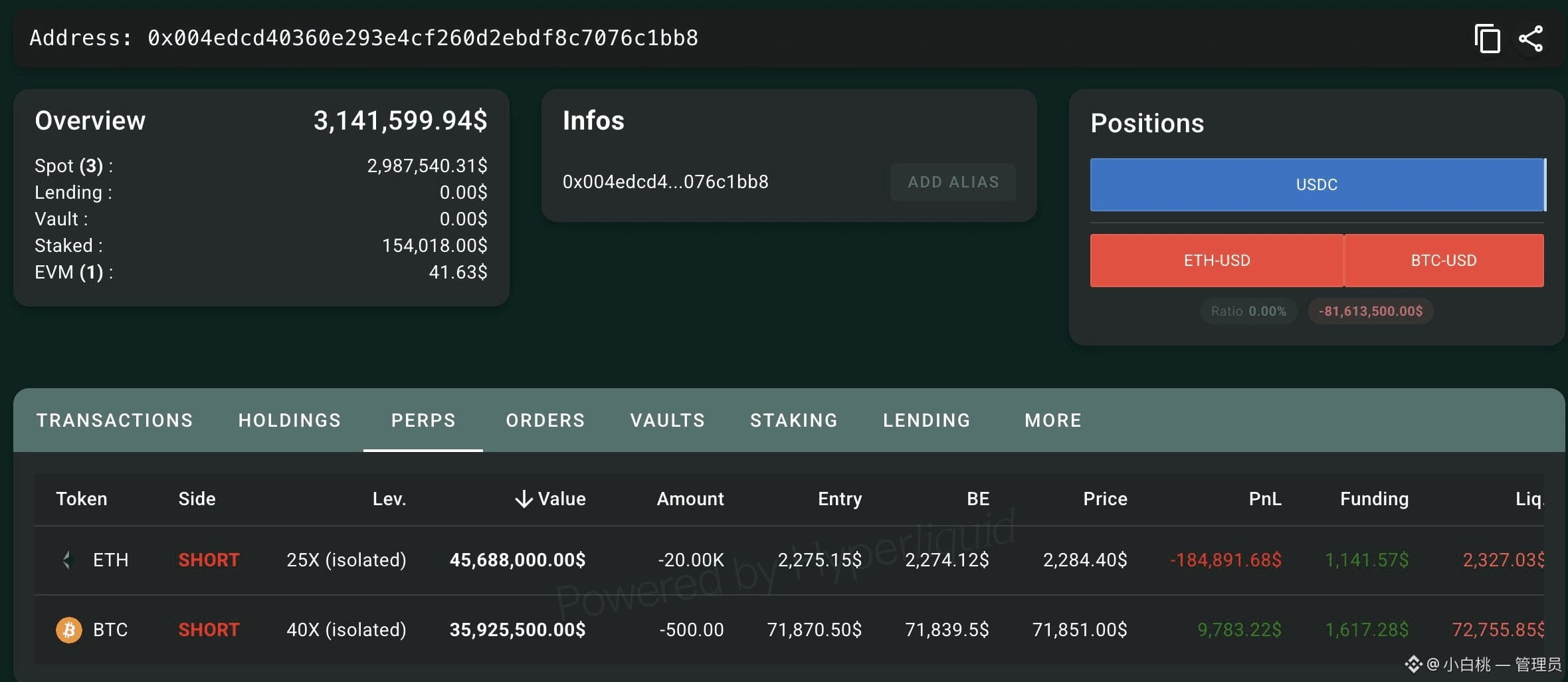Select the red ETH-USD position block
The image size is (1568, 682).
click(1217, 261)
